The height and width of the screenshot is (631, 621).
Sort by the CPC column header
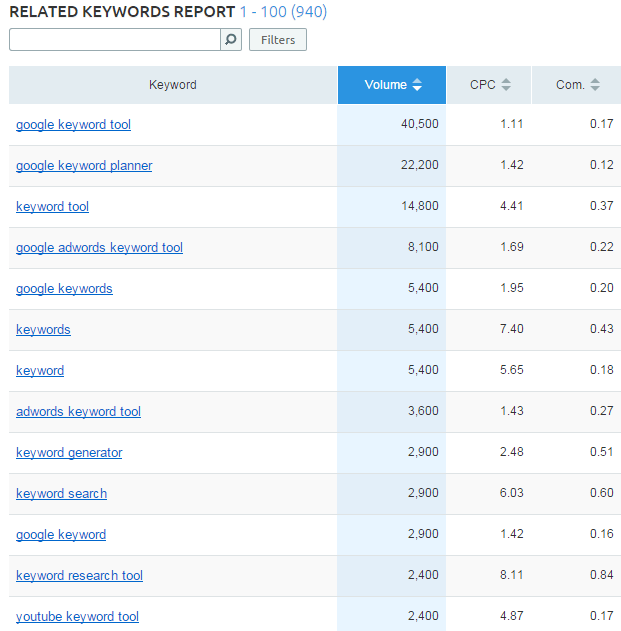coord(489,85)
